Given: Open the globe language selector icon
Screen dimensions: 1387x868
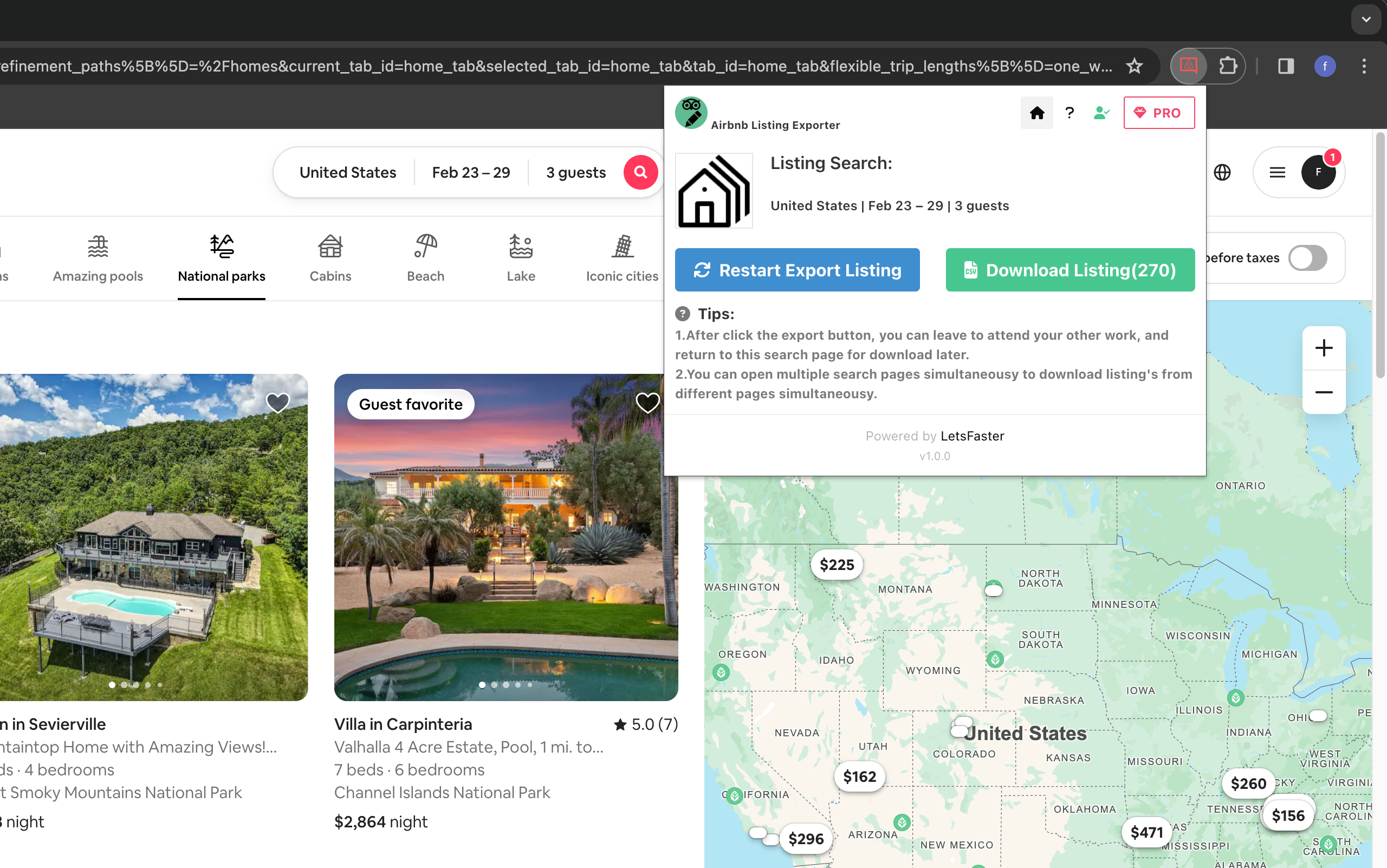Looking at the screenshot, I should point(1222,172).
